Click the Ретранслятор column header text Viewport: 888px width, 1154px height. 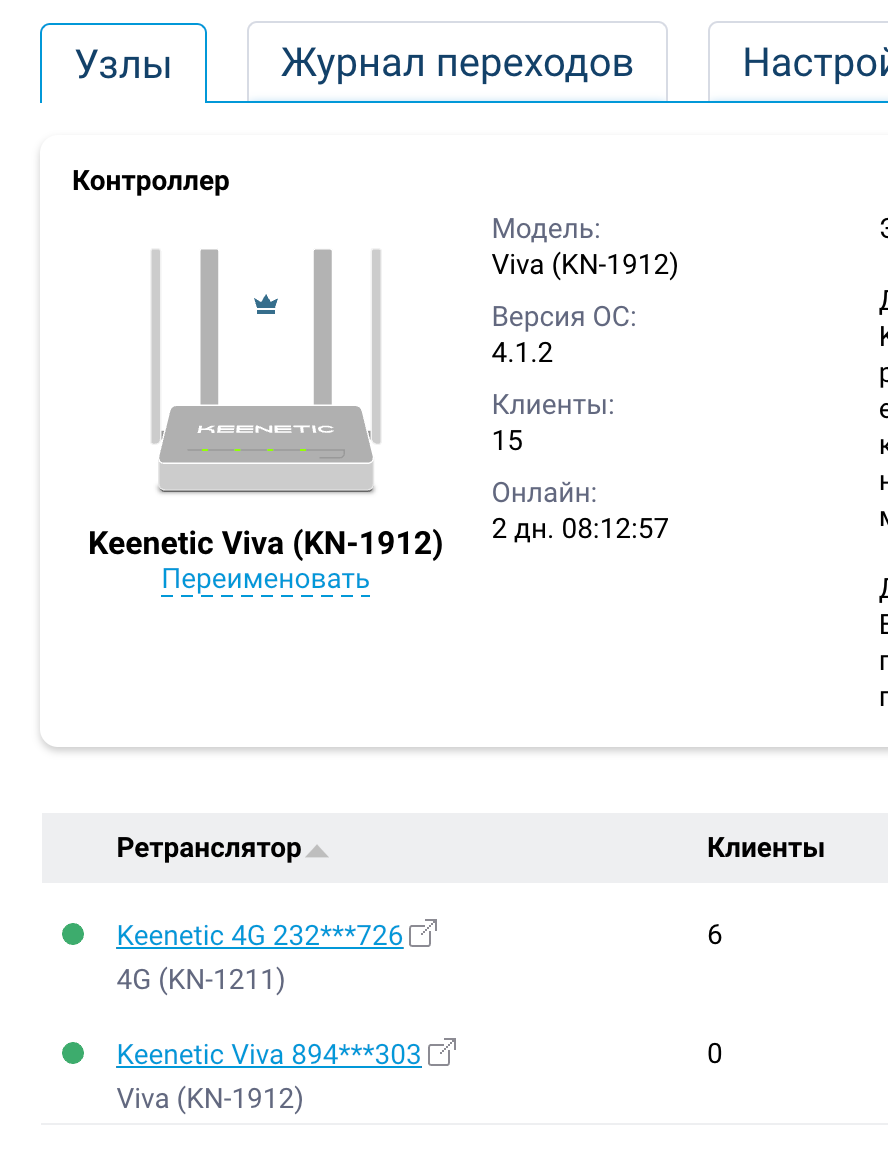[x=209, y=848]
